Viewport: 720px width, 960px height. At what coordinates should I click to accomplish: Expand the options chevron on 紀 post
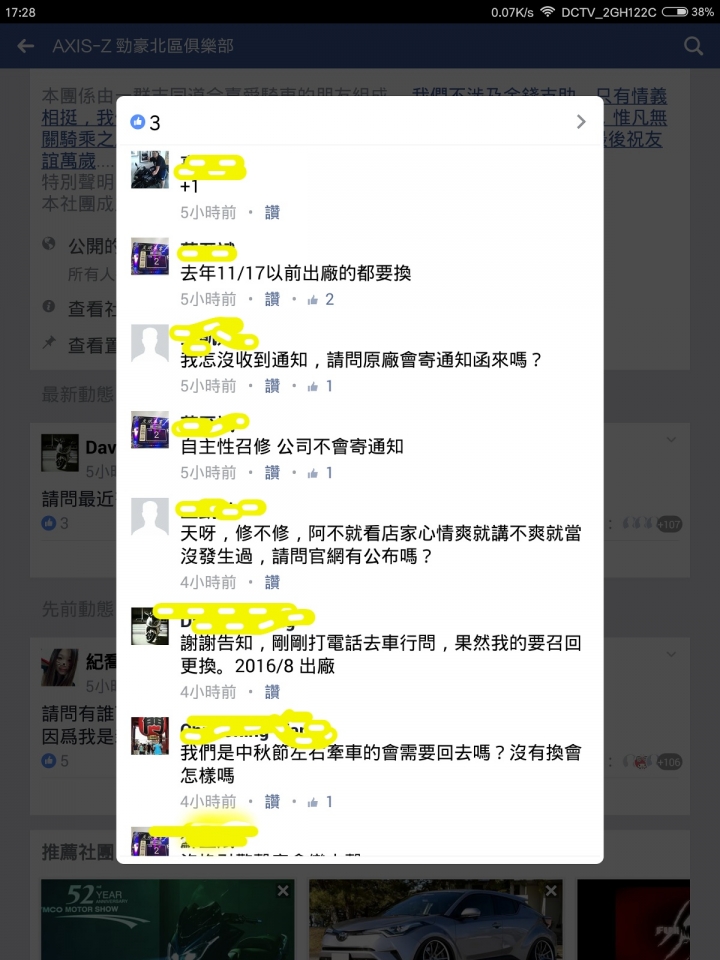tap(672, 654)
